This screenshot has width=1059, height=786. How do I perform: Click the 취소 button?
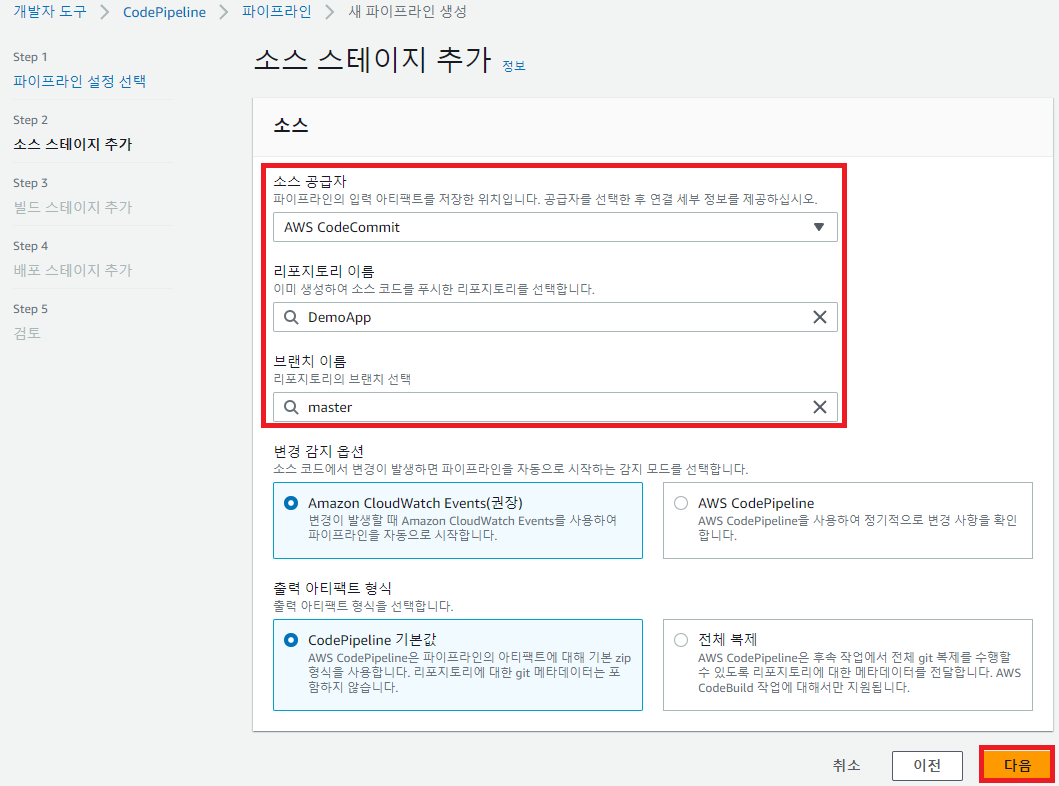tap(846, 765)
